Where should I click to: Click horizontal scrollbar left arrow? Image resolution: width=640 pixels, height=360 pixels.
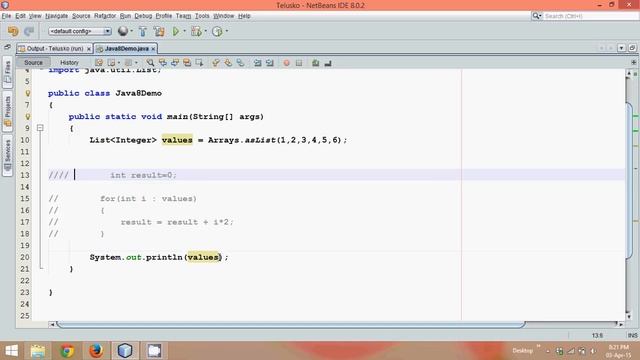(52, 324)
